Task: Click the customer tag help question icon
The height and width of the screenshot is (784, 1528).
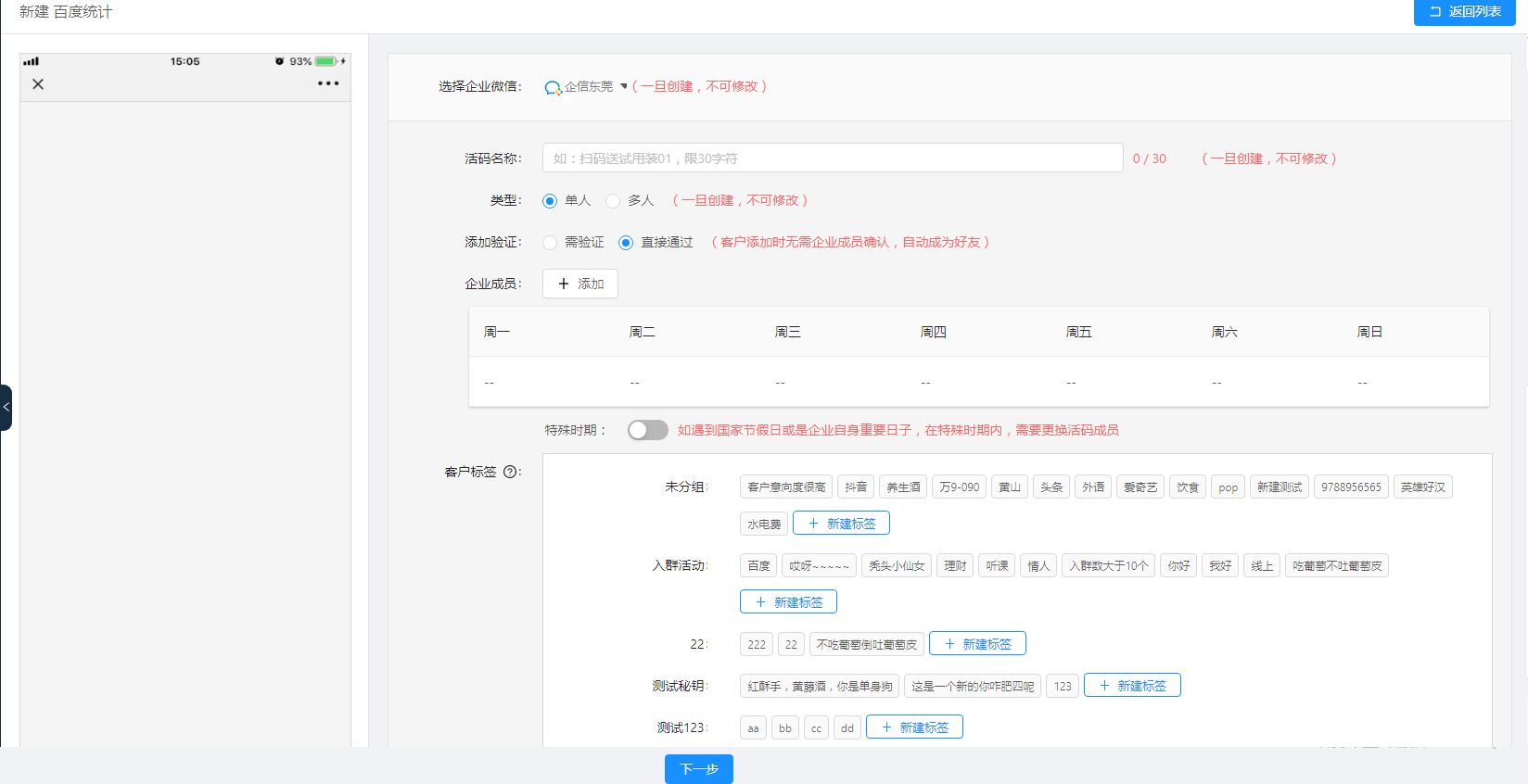Action: pyautogui.click(x=510, y=472)
